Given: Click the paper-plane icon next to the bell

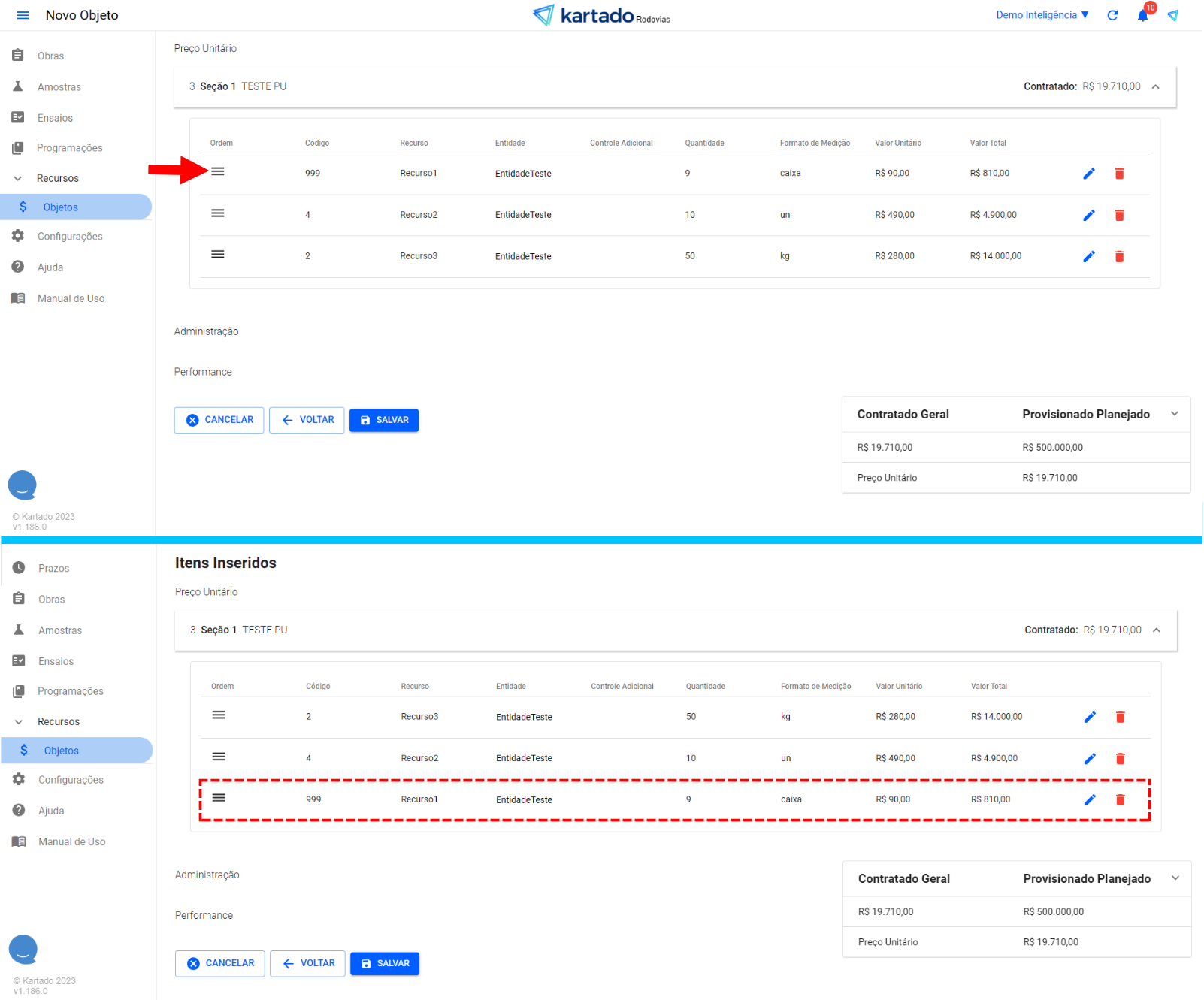Looking at the screenshot, I should coord(1172,15).
